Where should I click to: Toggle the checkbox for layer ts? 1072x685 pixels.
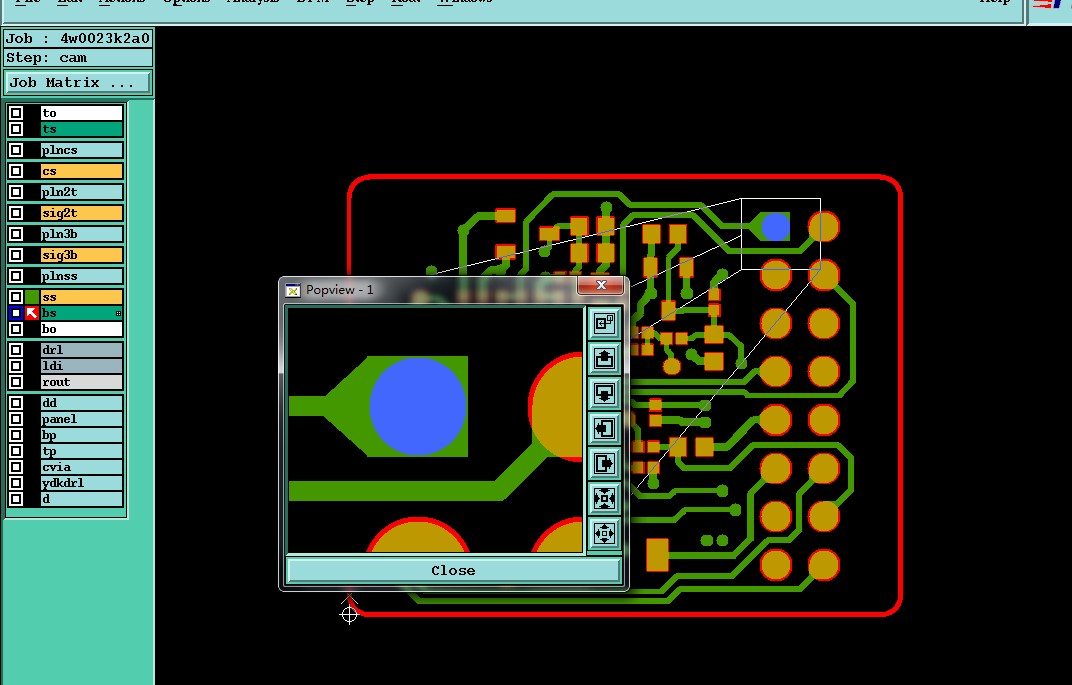coord(16,129)
